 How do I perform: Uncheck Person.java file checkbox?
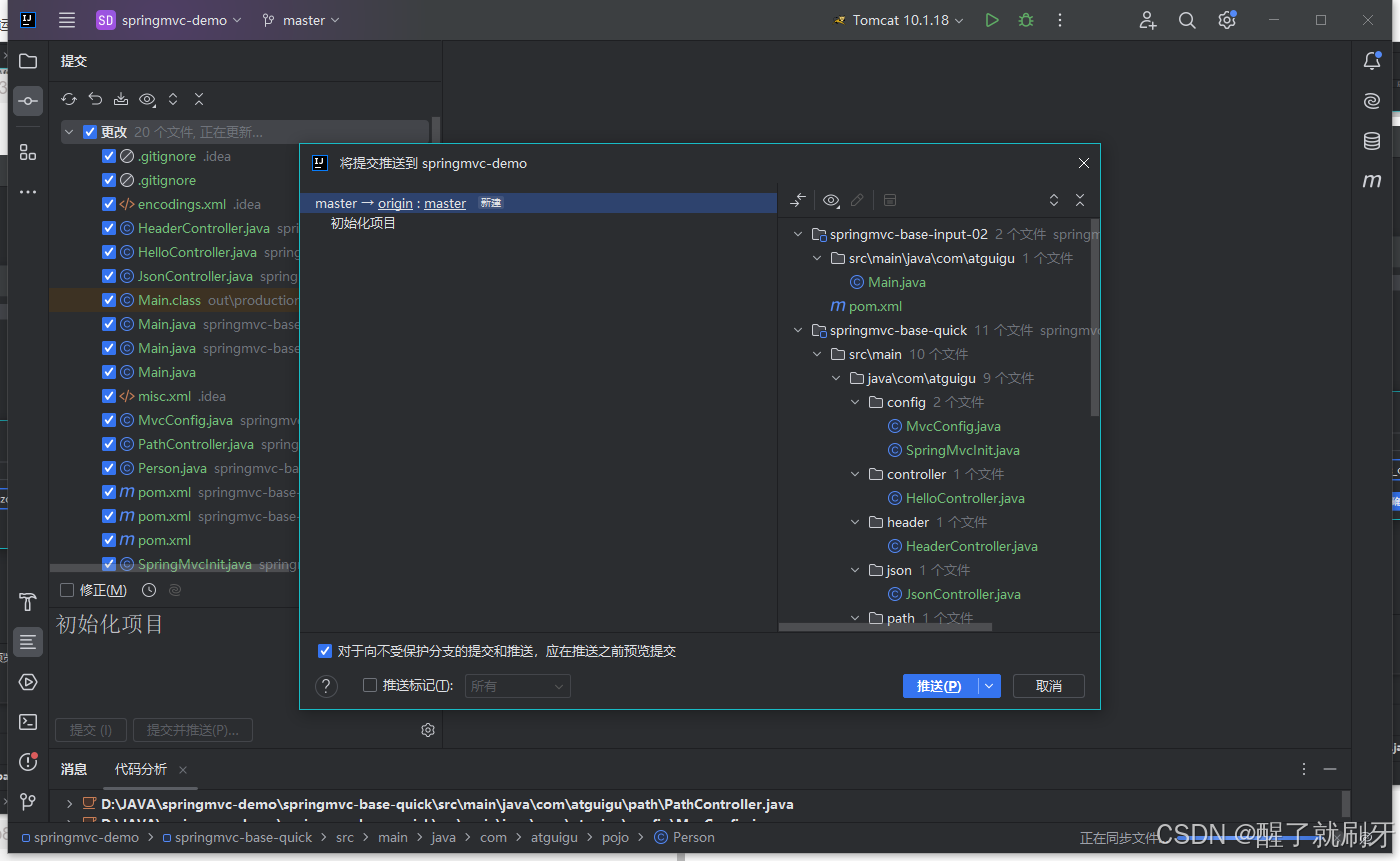pos(109,468)
